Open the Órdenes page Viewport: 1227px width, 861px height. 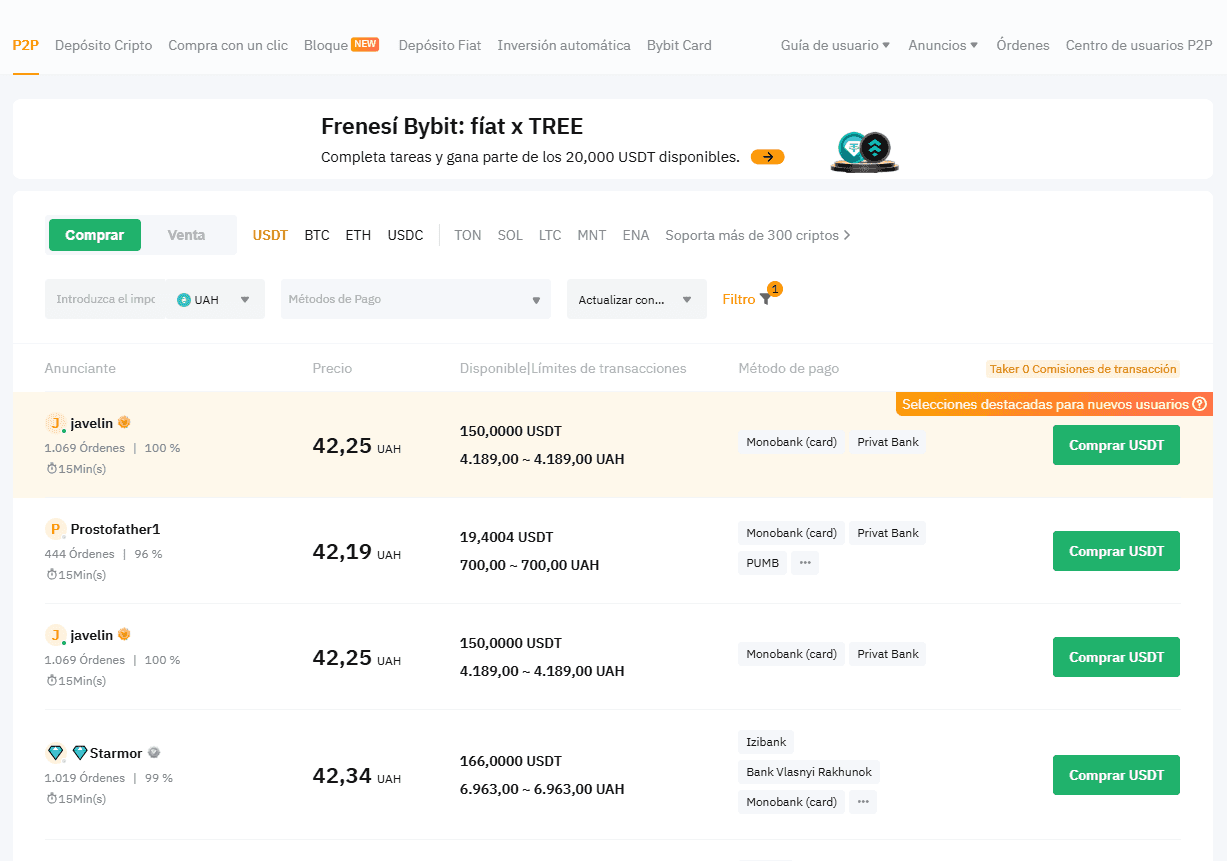tap(1023, 45)
